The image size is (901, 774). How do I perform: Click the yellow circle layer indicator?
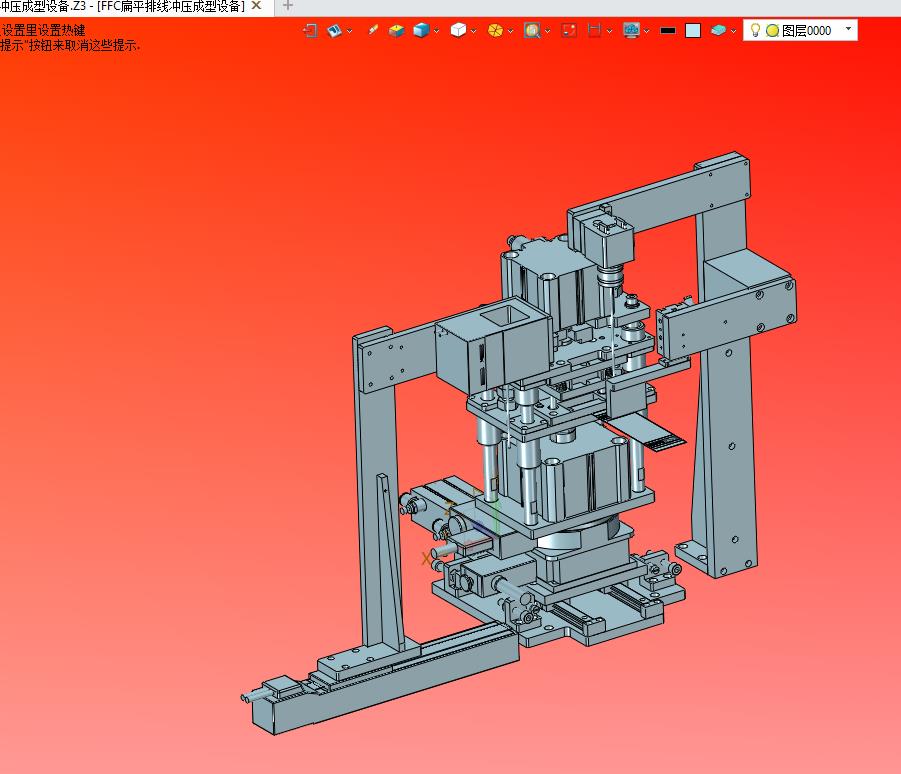[773, 30]
